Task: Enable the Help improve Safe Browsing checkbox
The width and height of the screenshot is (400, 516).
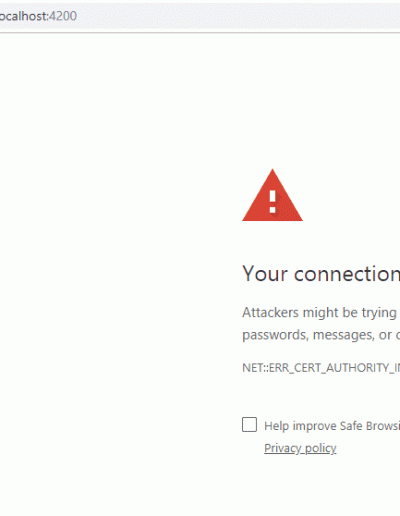Action: 249,424
